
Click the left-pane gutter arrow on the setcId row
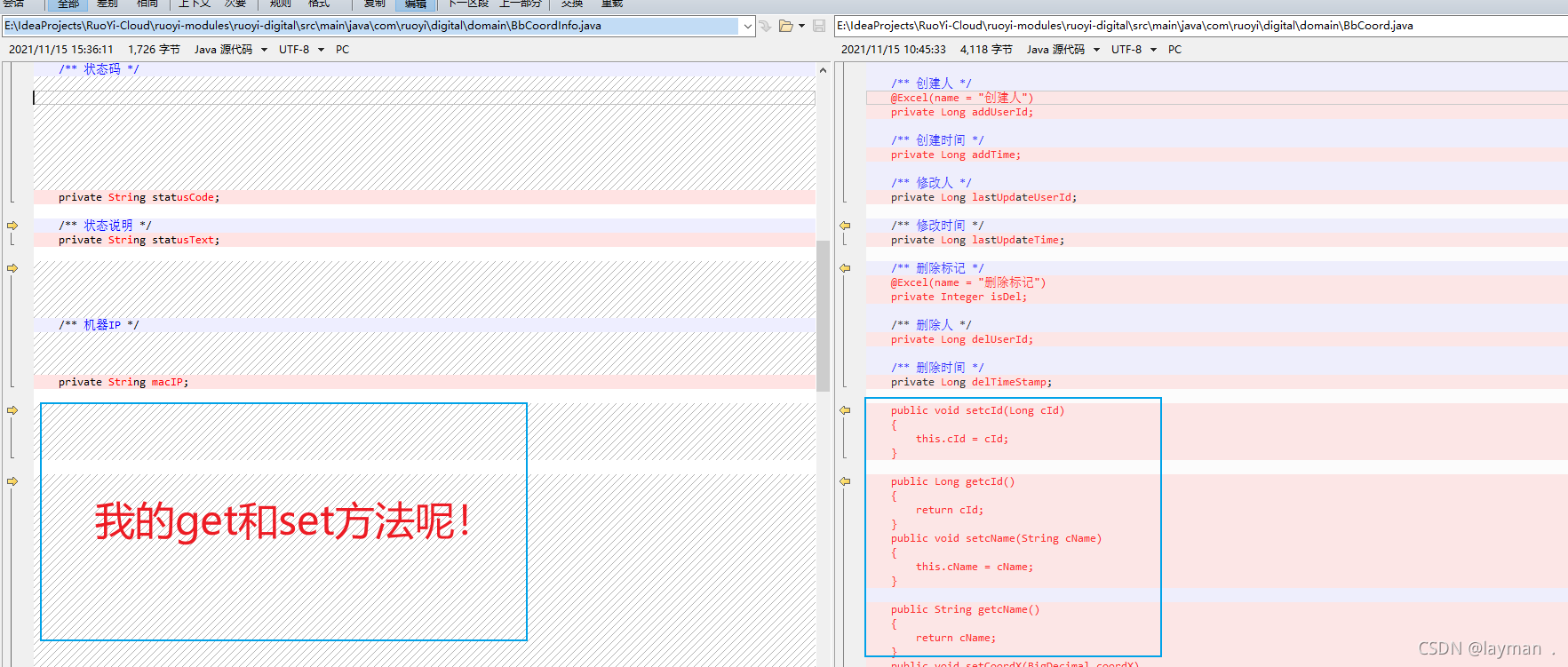[12, 410]
